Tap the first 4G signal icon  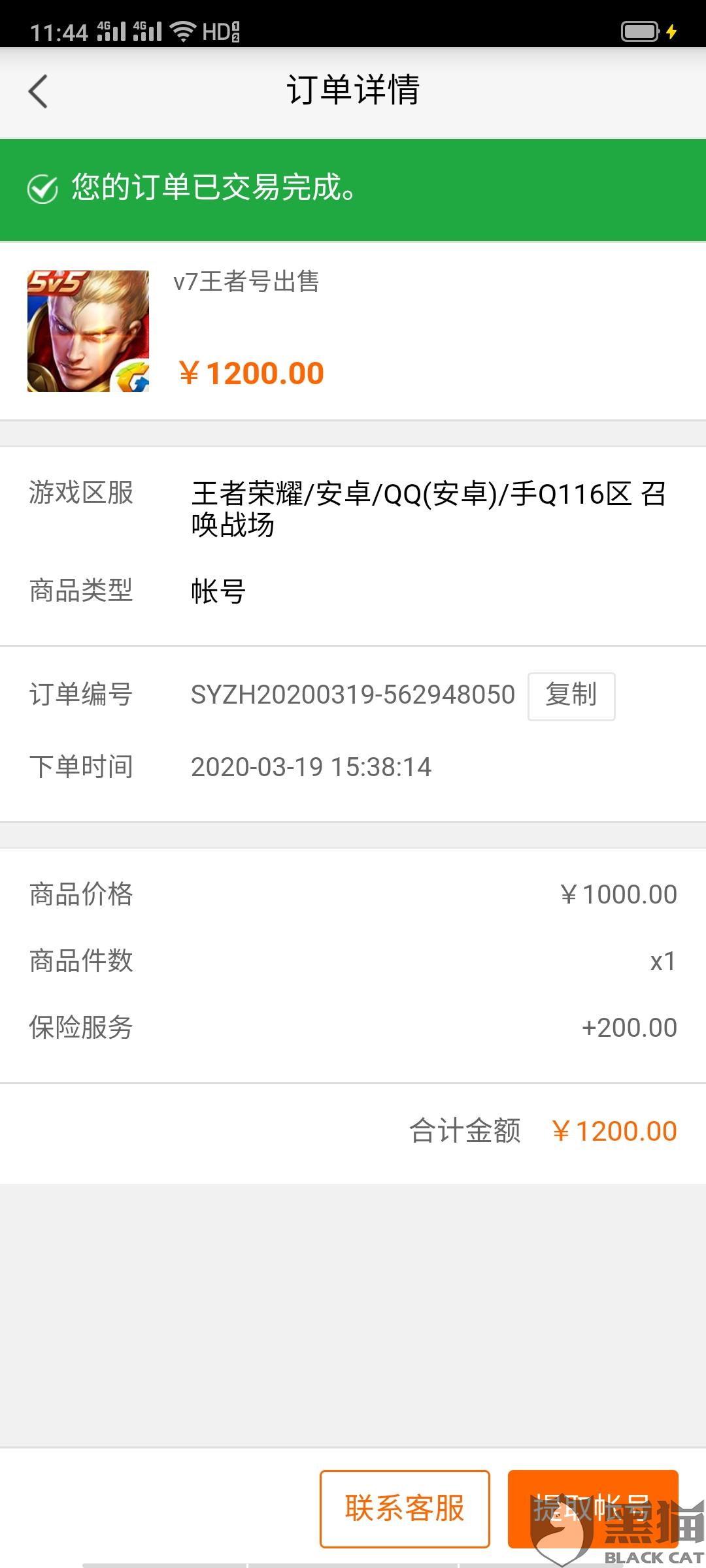[x=111, y=31]
